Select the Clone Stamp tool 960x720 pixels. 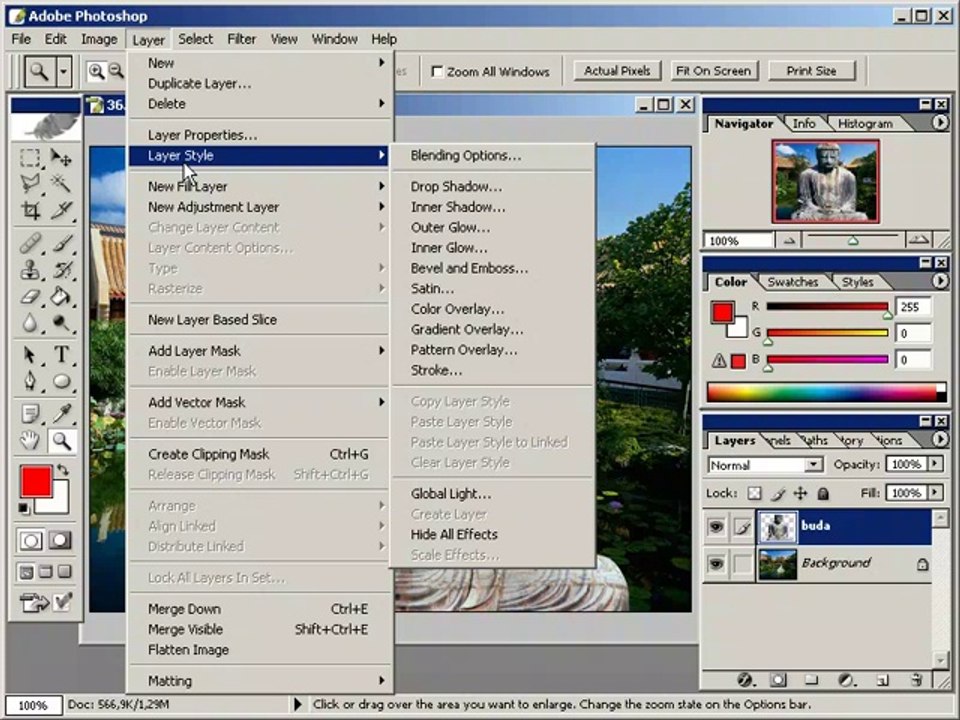(x=31, y=270)
